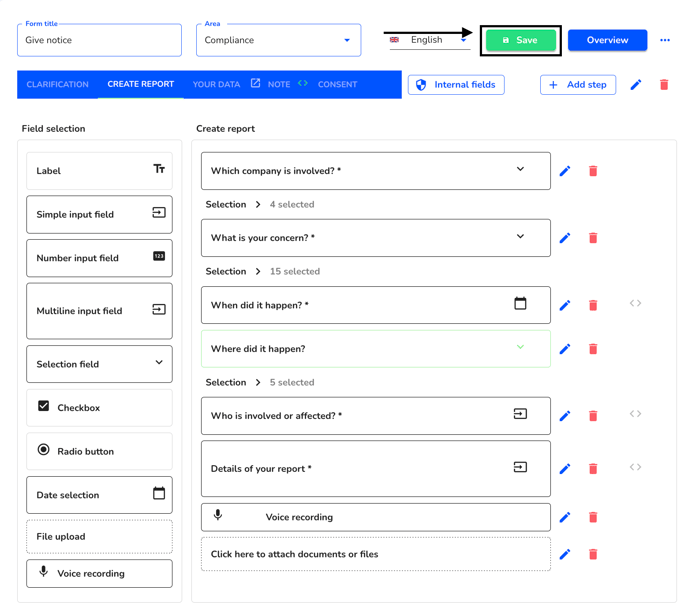
Task: Open the Area dropdown showing Compliance
Action: point(279,40)
